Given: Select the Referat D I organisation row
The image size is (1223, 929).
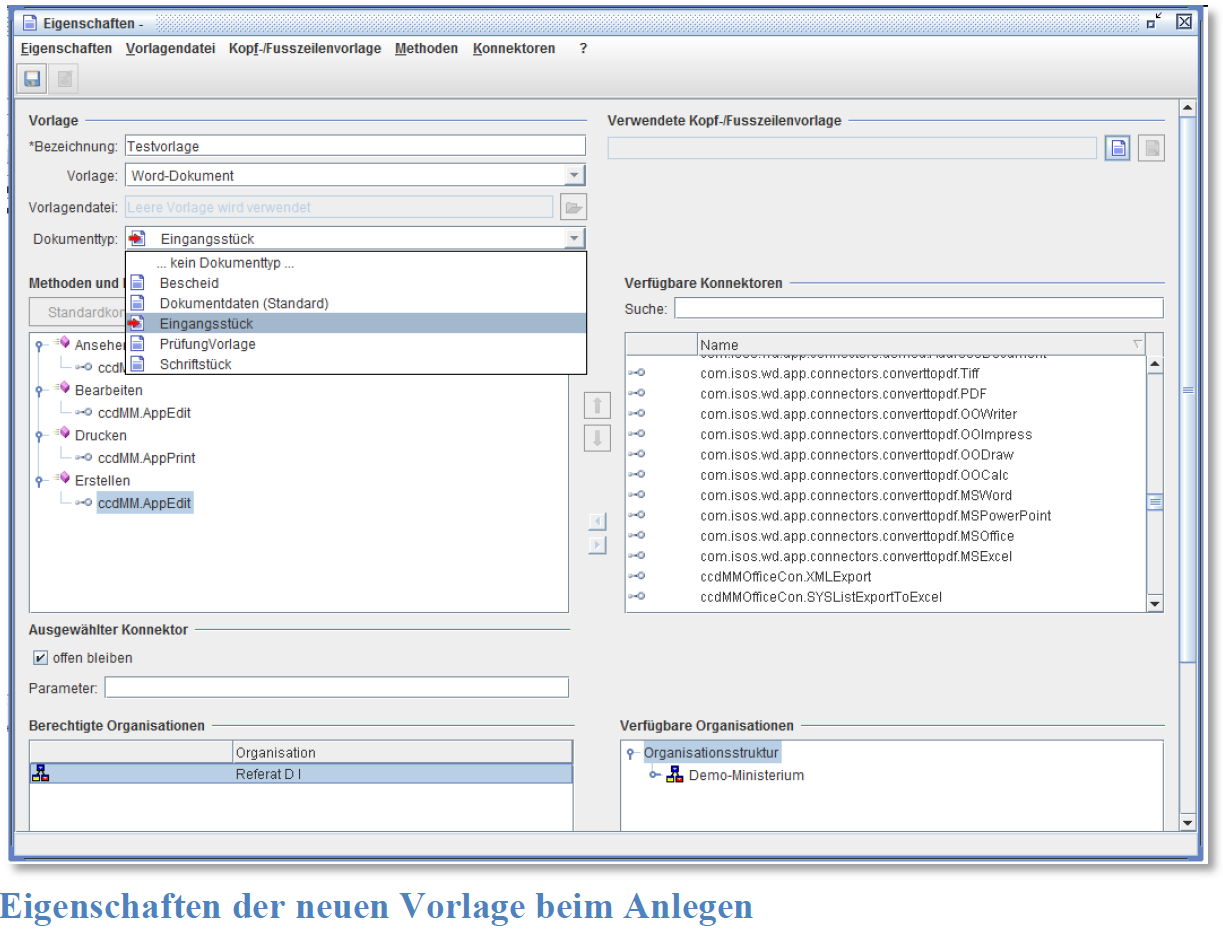Looking at the screenshot, I should [301, 774].
